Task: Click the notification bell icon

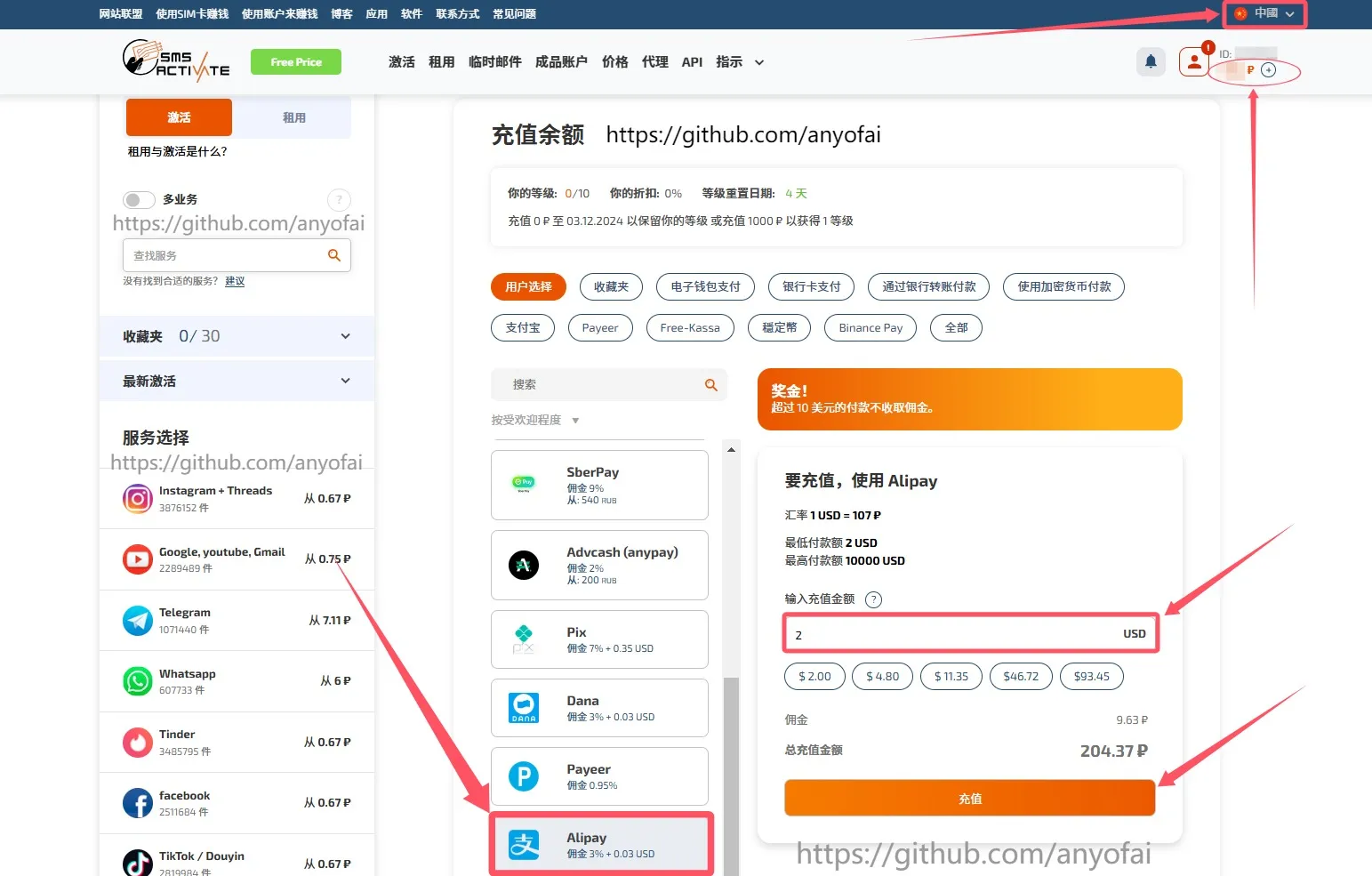Action: point(1151,61)
